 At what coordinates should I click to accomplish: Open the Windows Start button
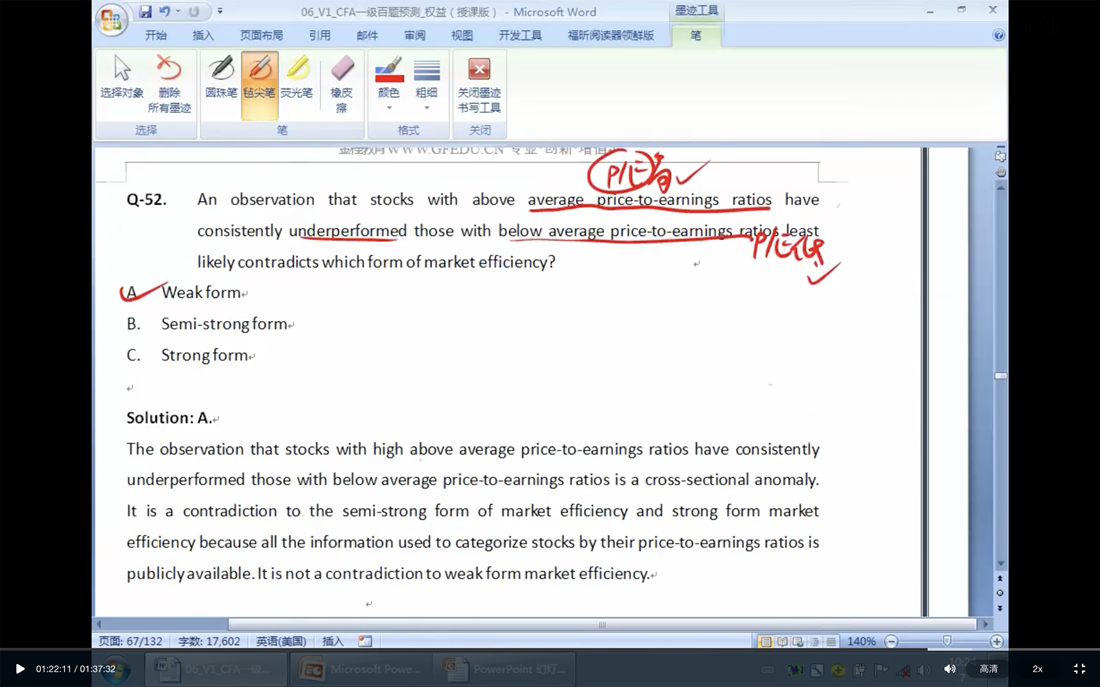[x=116, y=669]
